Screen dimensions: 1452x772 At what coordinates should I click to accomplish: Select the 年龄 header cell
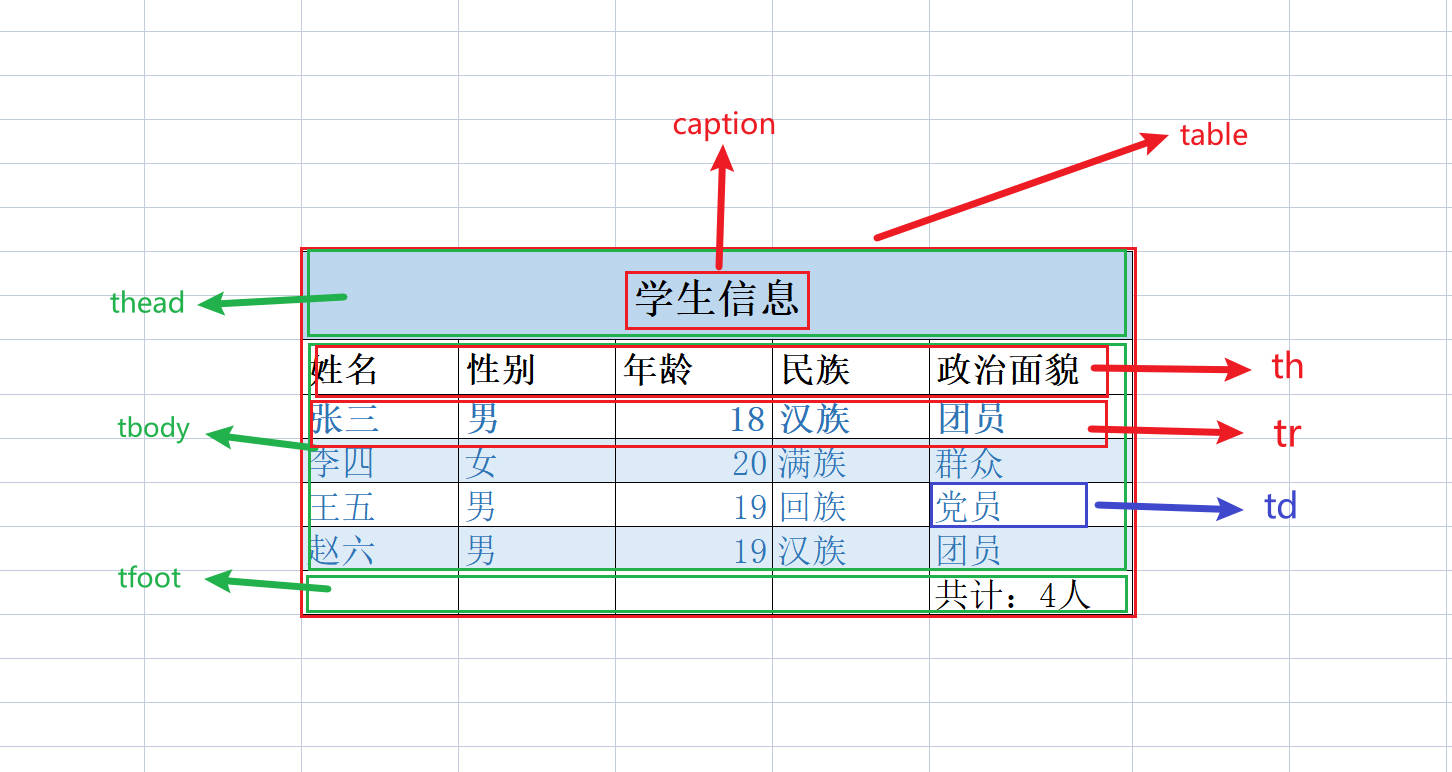pyautogui.click(x=694, y=370)
